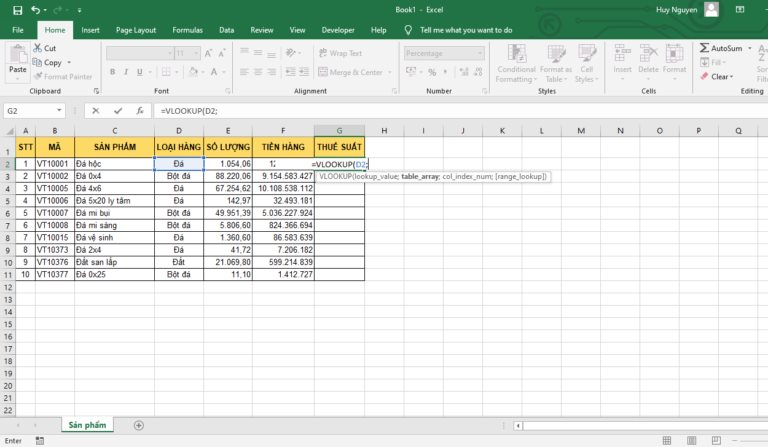Image resolution: width=768 pixels, height=447 pixels.
Task: Select the Sản phẩm sheet tab
Action: click(x=90, y=425)
